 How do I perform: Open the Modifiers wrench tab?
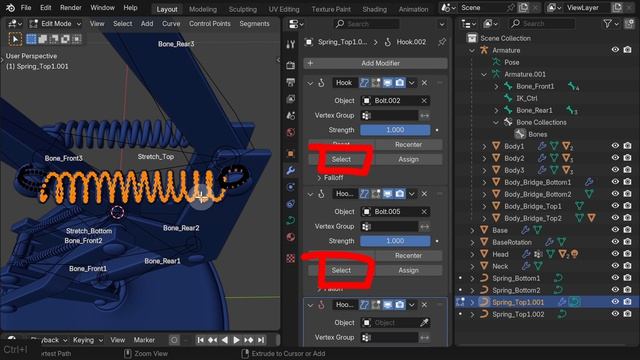pos(291,170)
